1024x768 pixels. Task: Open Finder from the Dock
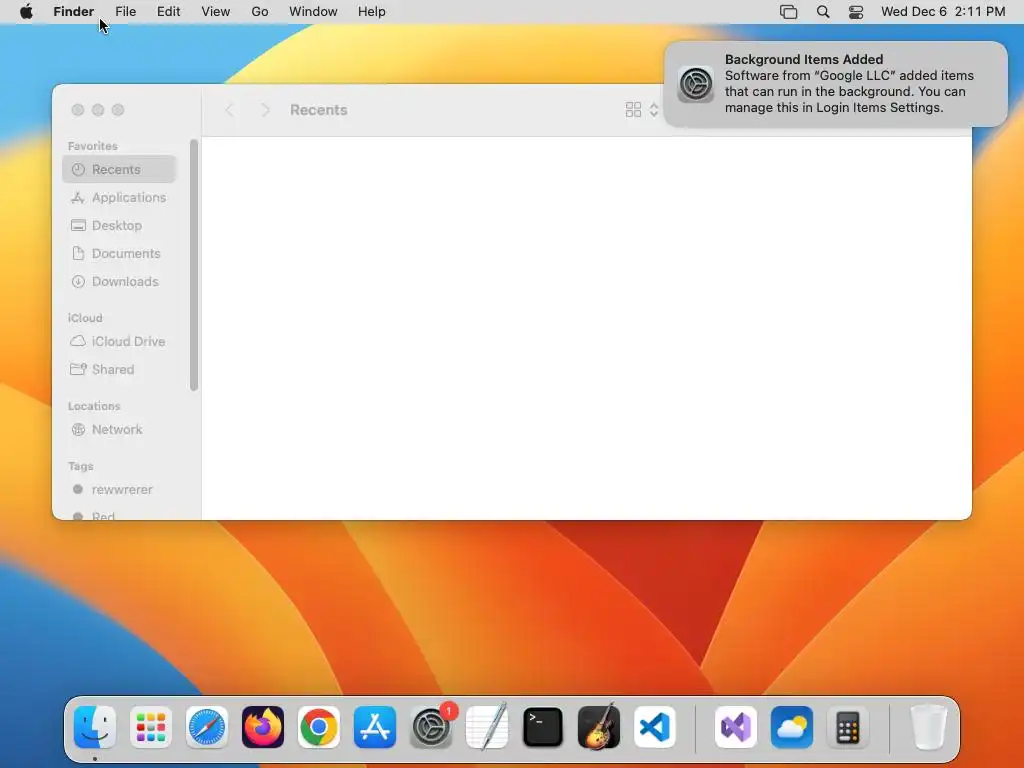coord(95,727)
